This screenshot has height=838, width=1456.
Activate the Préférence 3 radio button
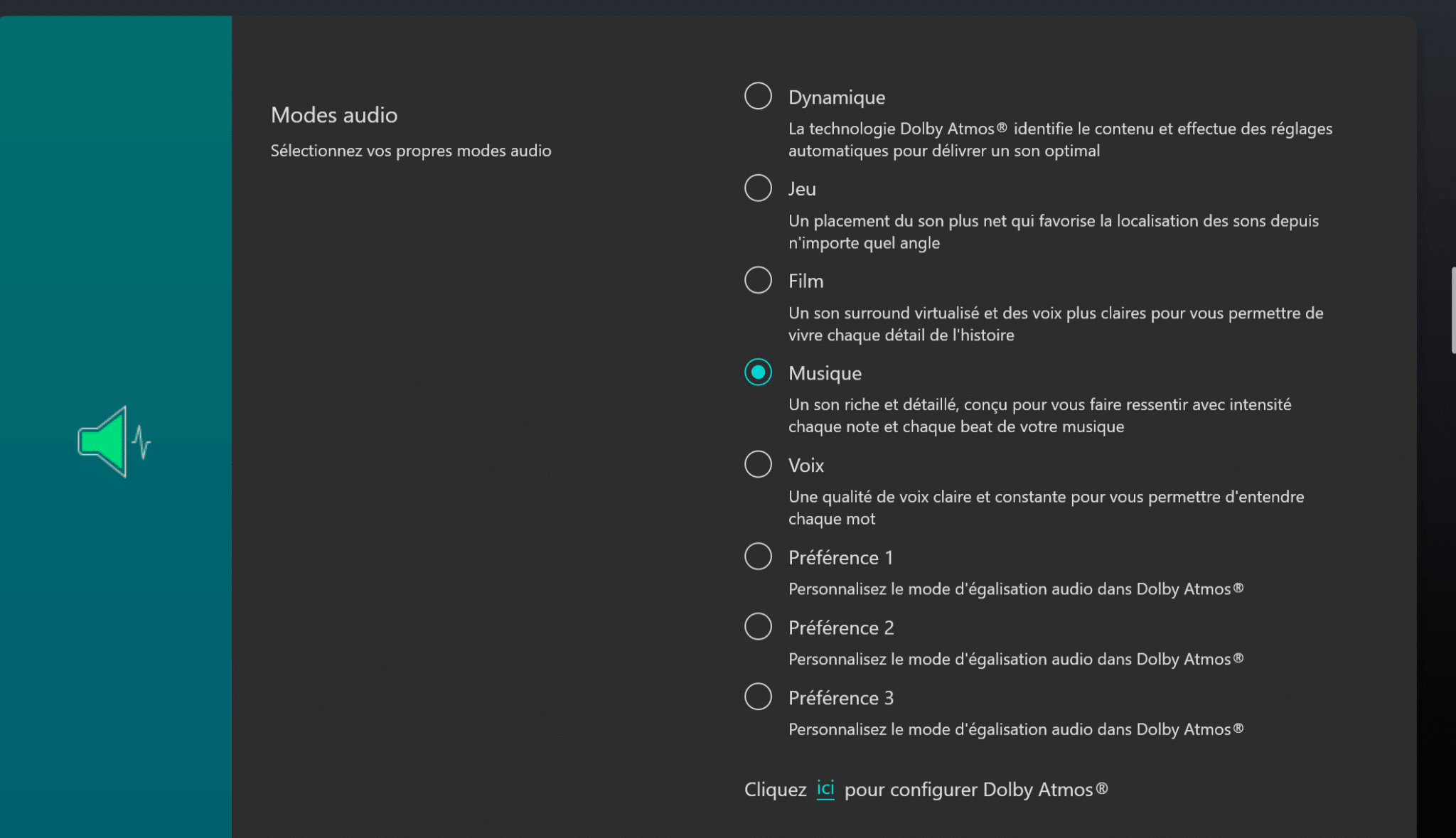coord(758,697)
